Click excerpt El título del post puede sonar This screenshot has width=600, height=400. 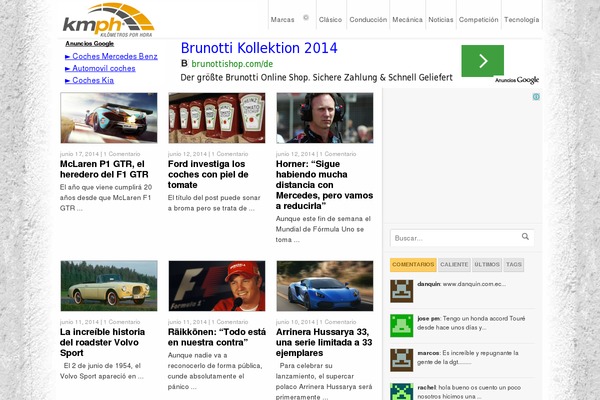click(x=214, y=203)
